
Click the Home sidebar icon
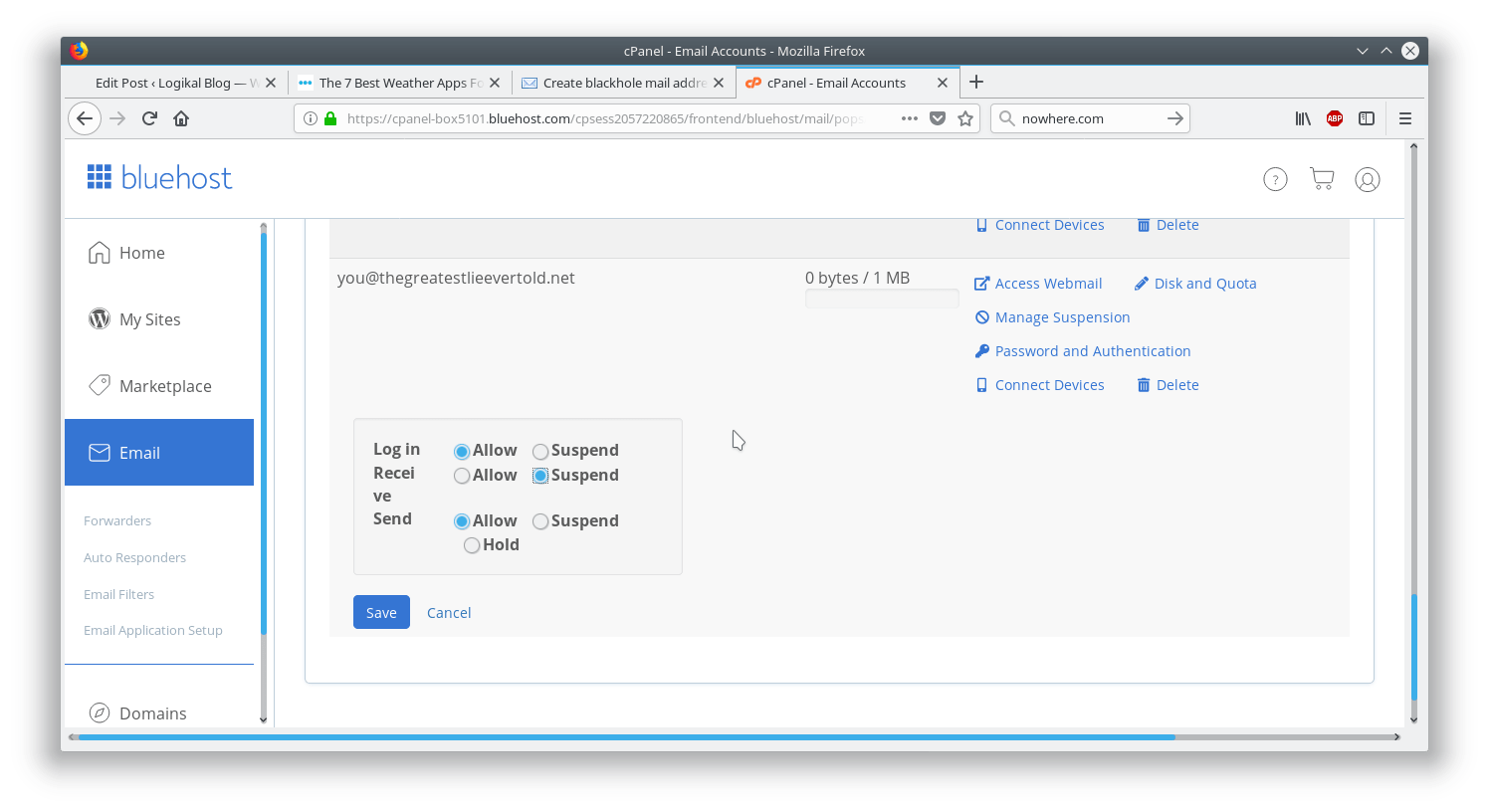pyautogui.click(x=100, y=253)
